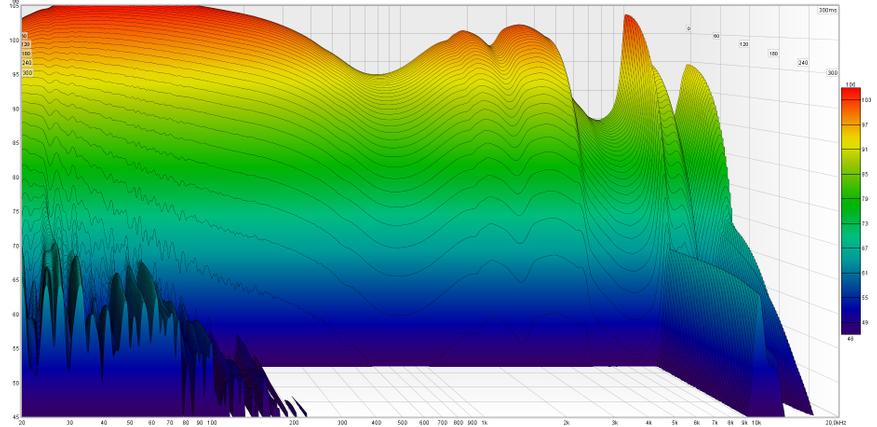Click the 105 dB level axis label
The width and height of the screenshot is (877, 427).
click(14, 6)
